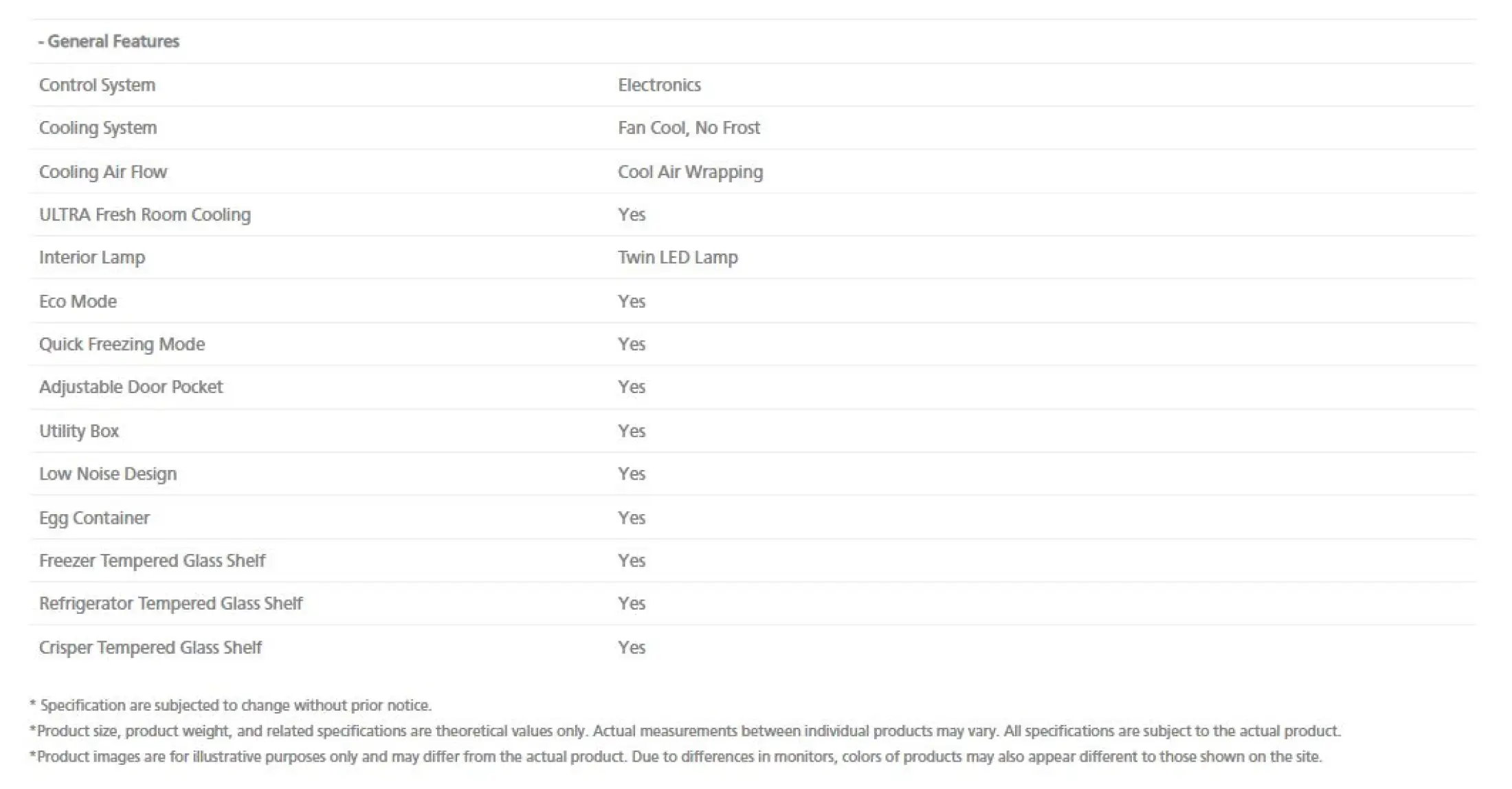Click the Utility Box row label

coord(78,431)
